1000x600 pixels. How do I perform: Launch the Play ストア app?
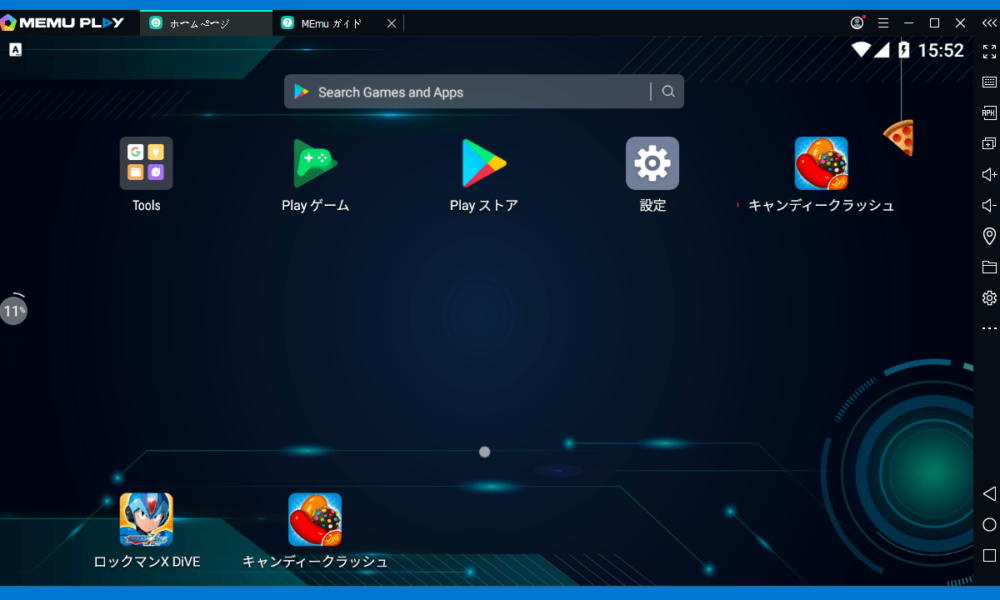[x=484, y=163]
